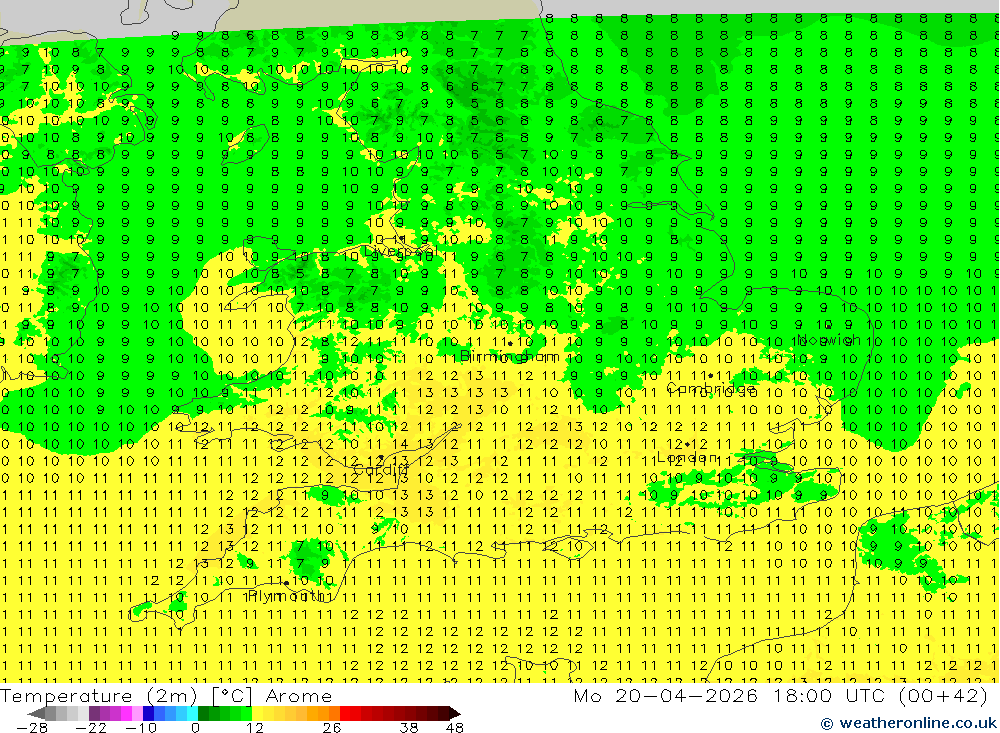Click the 'Temperature (2m)' title text
The width and height of the screenshot is (1000, 733).
click(x=98, y=696)
